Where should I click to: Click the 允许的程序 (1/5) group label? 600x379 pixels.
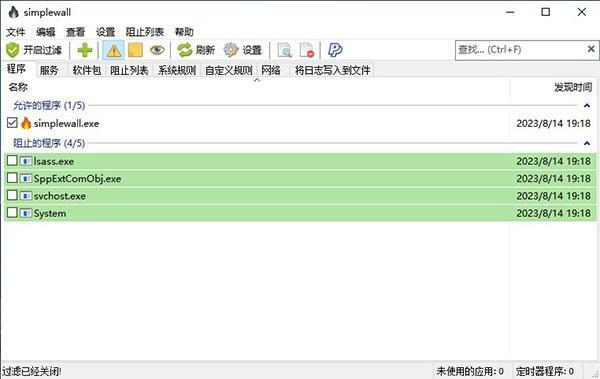coord(49,105)
